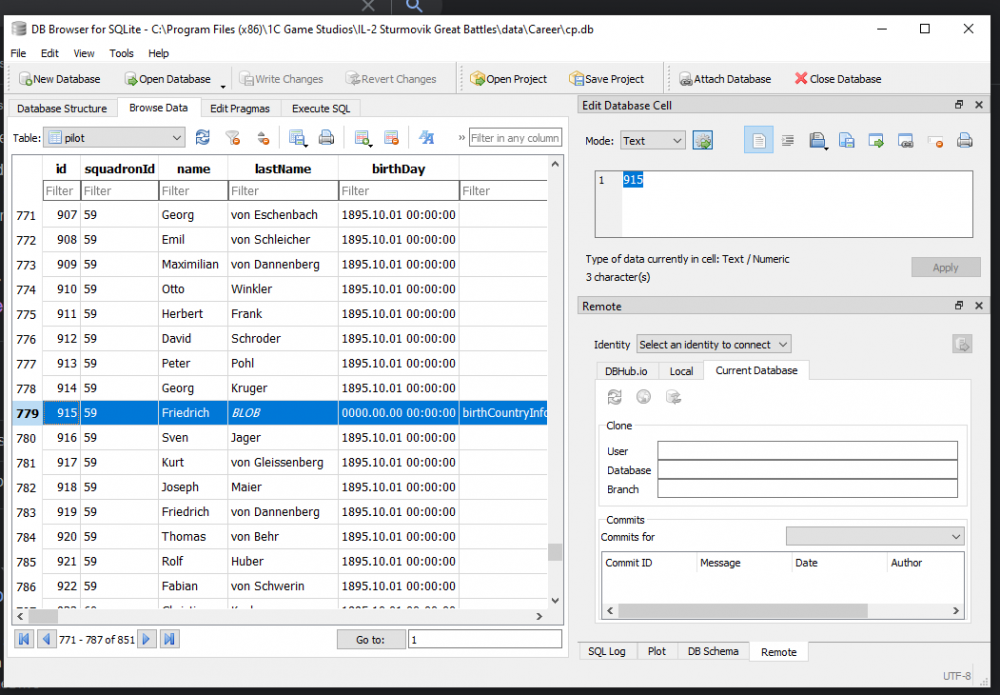Screen dimensions: 1000x695
Task: Open the Tools menu
Action: tap(121, 53)
